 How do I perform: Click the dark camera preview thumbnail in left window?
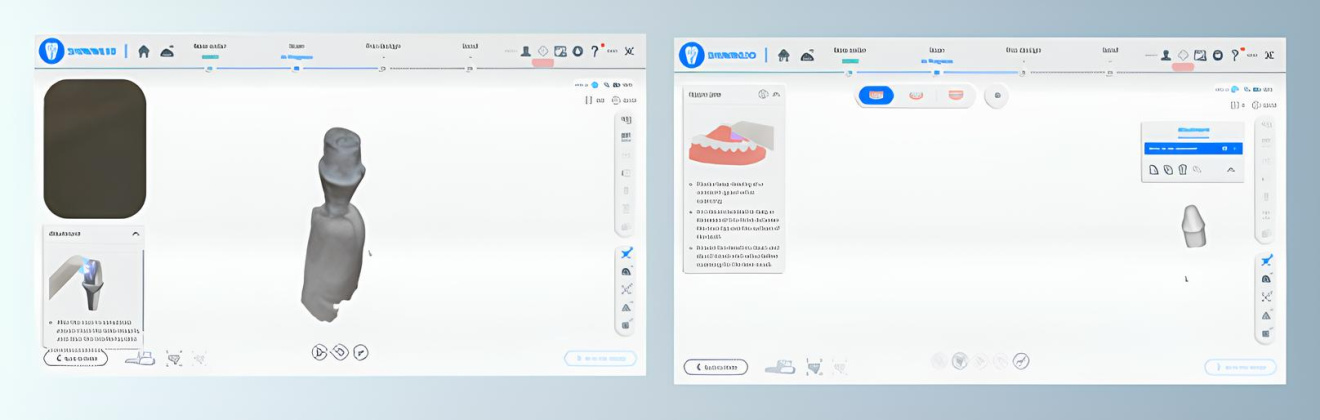pos(95,149)
